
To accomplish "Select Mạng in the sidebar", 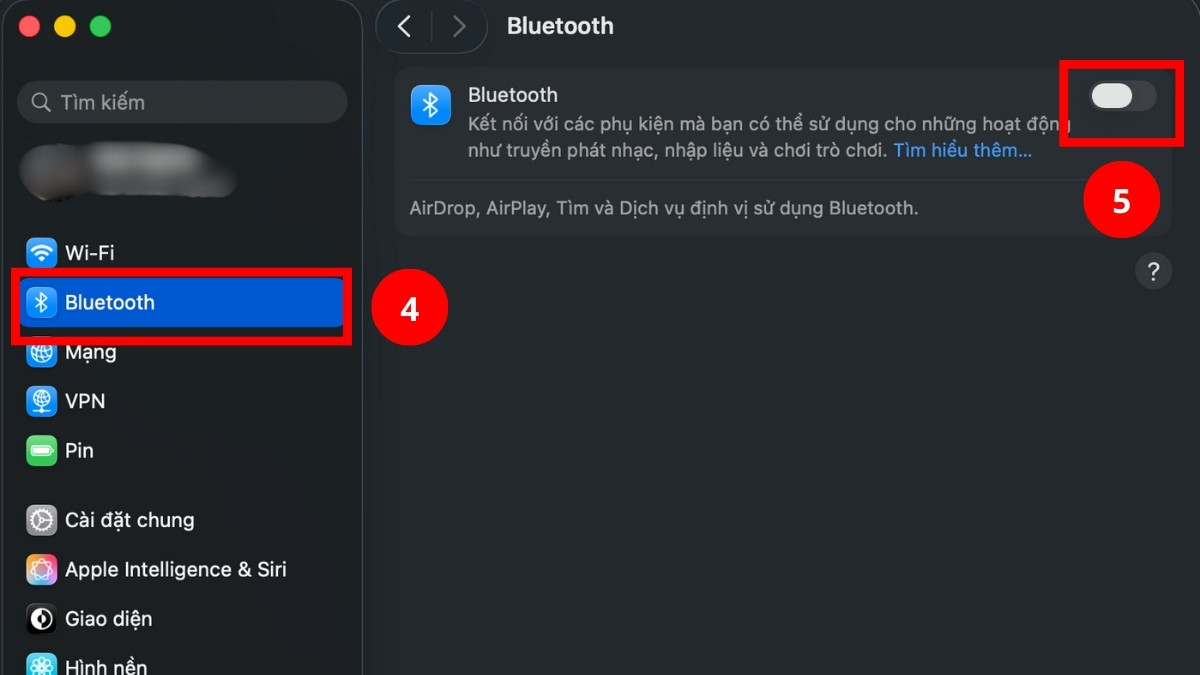I will click(92, 352).
